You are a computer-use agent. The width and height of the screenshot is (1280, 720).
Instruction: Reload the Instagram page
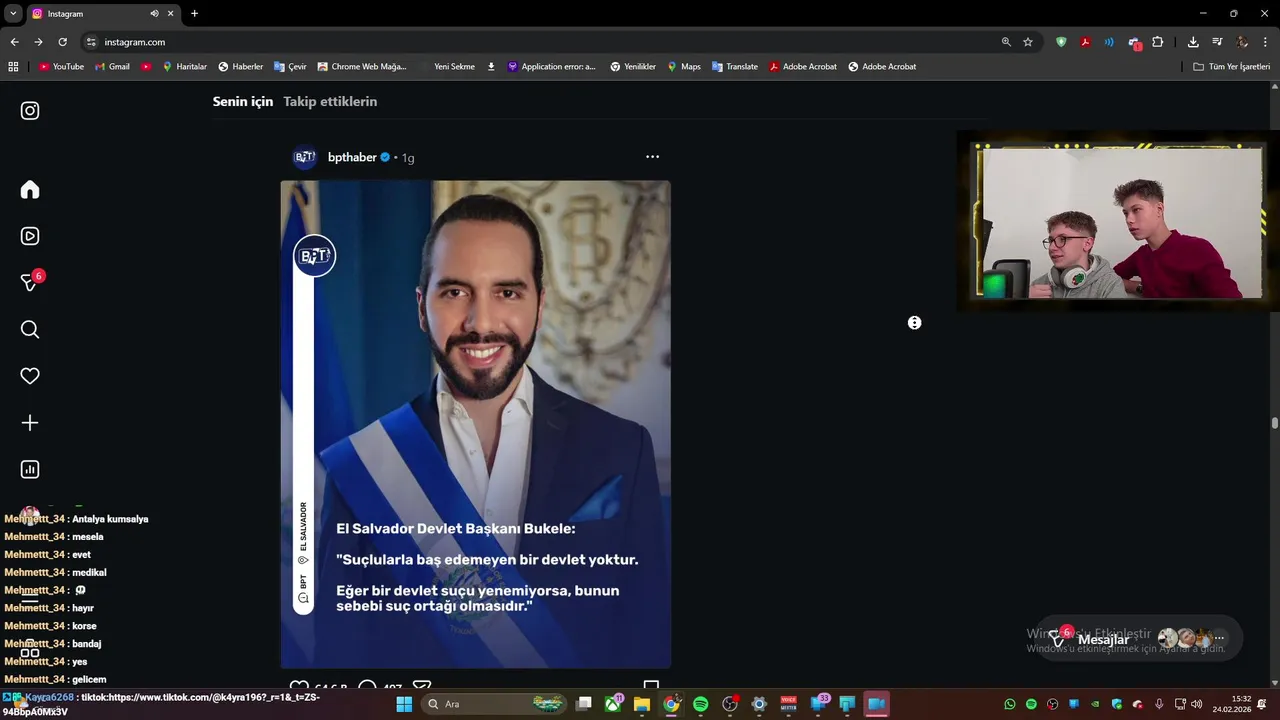(x=62, y=42)
